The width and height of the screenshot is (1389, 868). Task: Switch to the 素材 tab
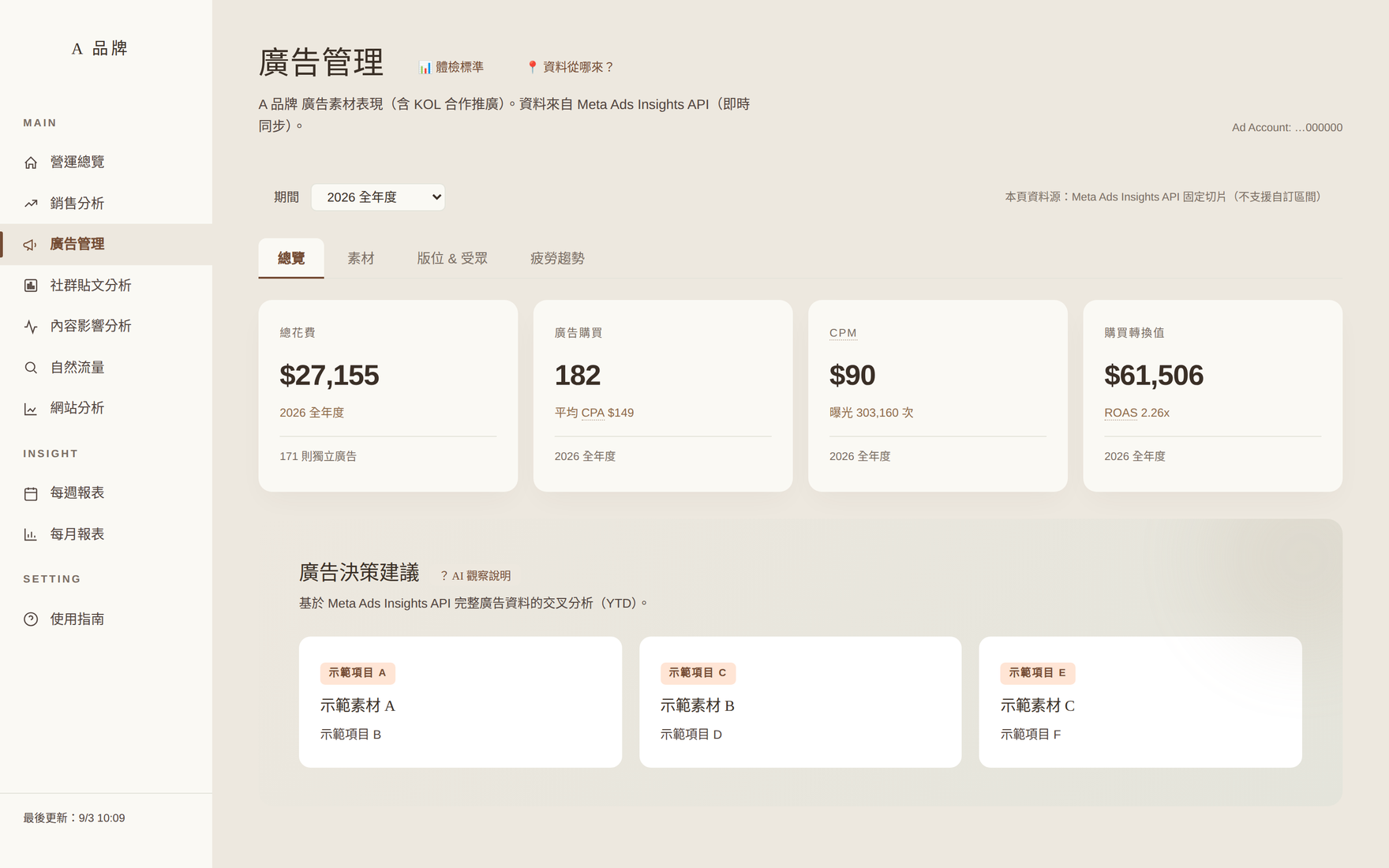click(361, 258)
